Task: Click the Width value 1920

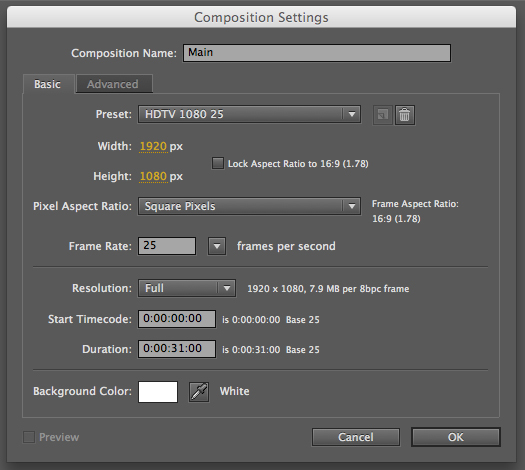Action: 153,146
